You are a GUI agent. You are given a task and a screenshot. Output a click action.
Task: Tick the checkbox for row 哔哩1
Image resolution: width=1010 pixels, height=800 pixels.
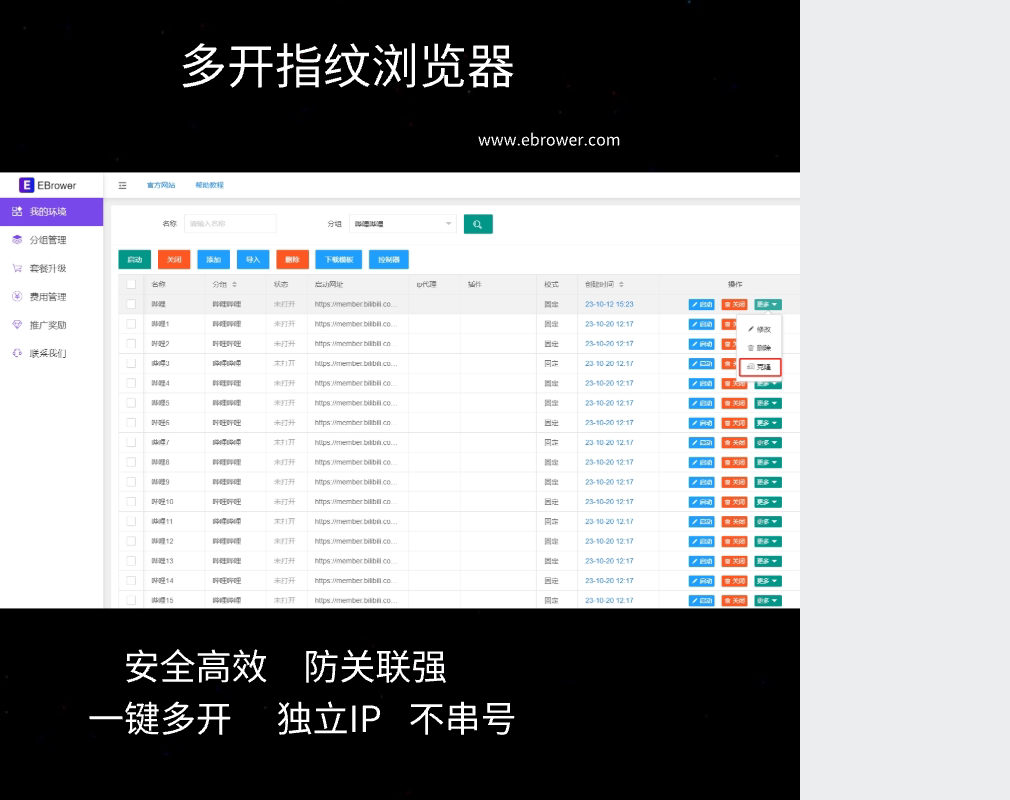[131, 324]
